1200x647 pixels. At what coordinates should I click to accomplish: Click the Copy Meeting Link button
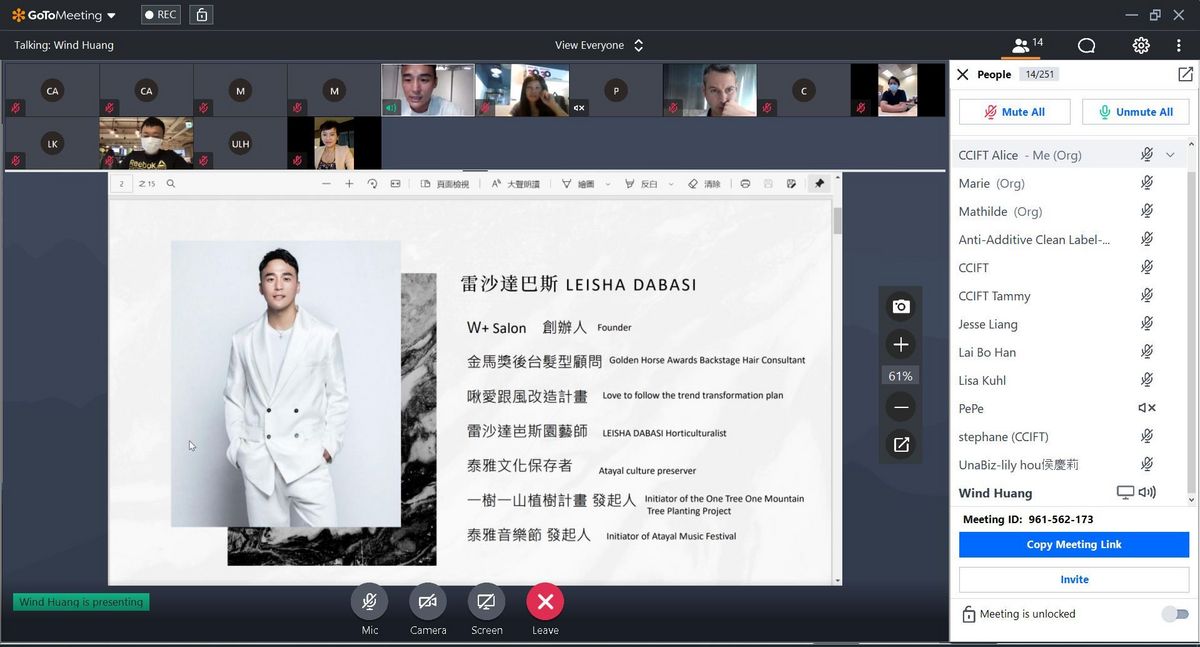tap(1073, 544)
